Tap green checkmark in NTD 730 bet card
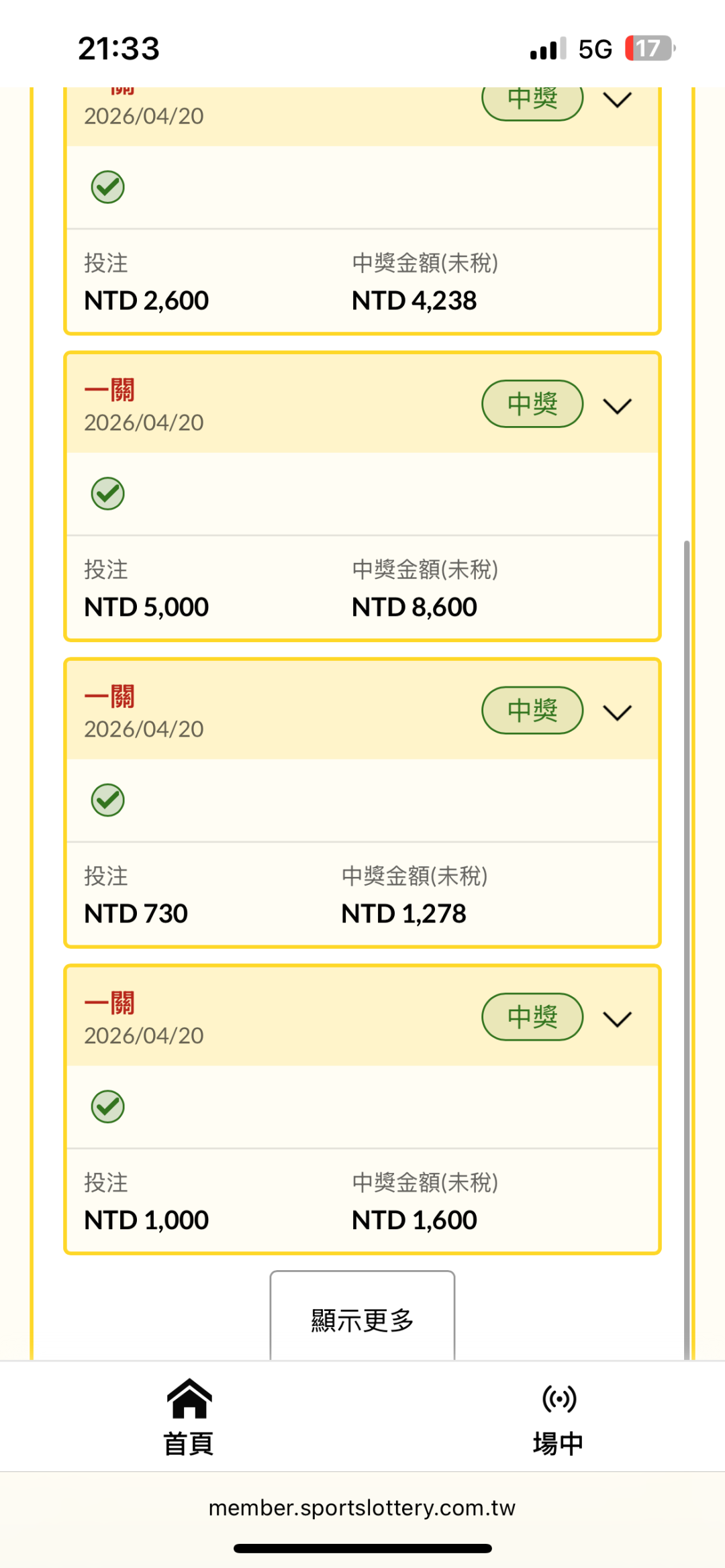The width and height of the screenshot is (725, 1568). 107,800
